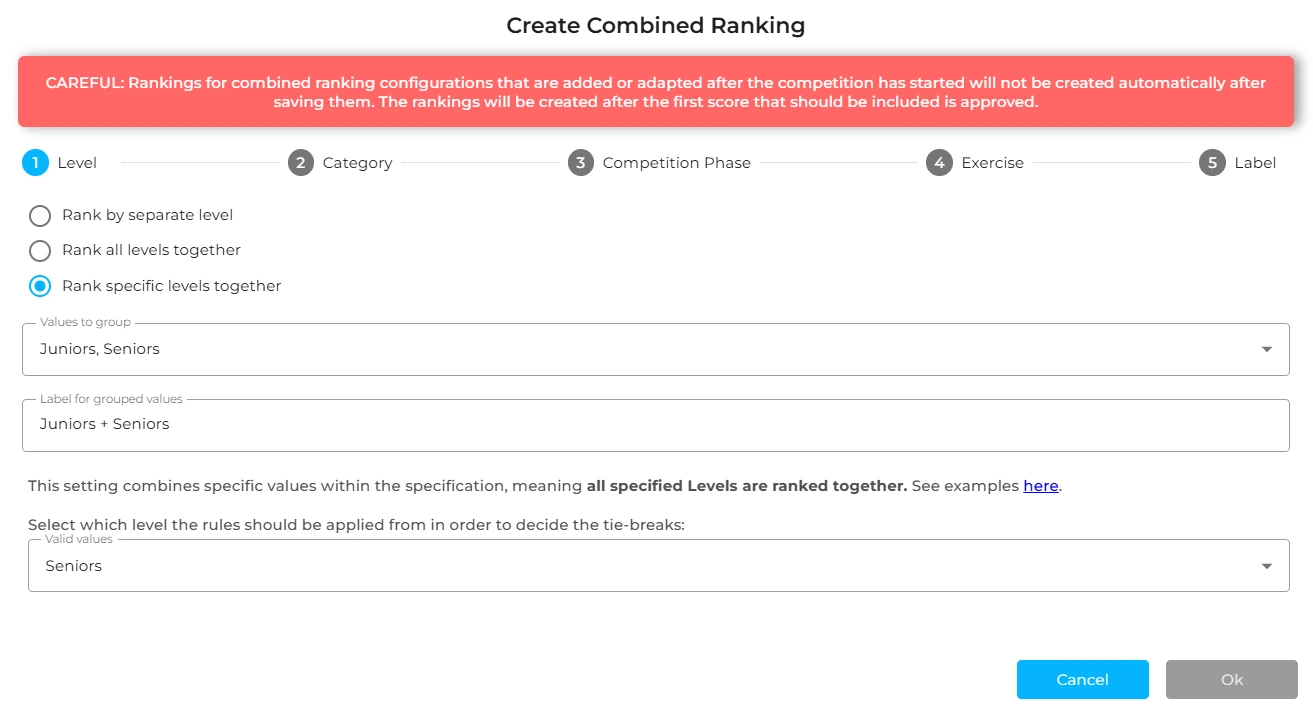
Task: Open the examples 'here' link
Action: [x=1041, y=486]
